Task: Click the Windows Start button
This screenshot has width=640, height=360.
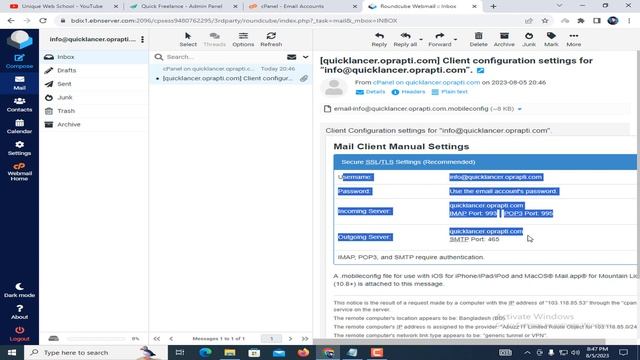Action: 12,352
